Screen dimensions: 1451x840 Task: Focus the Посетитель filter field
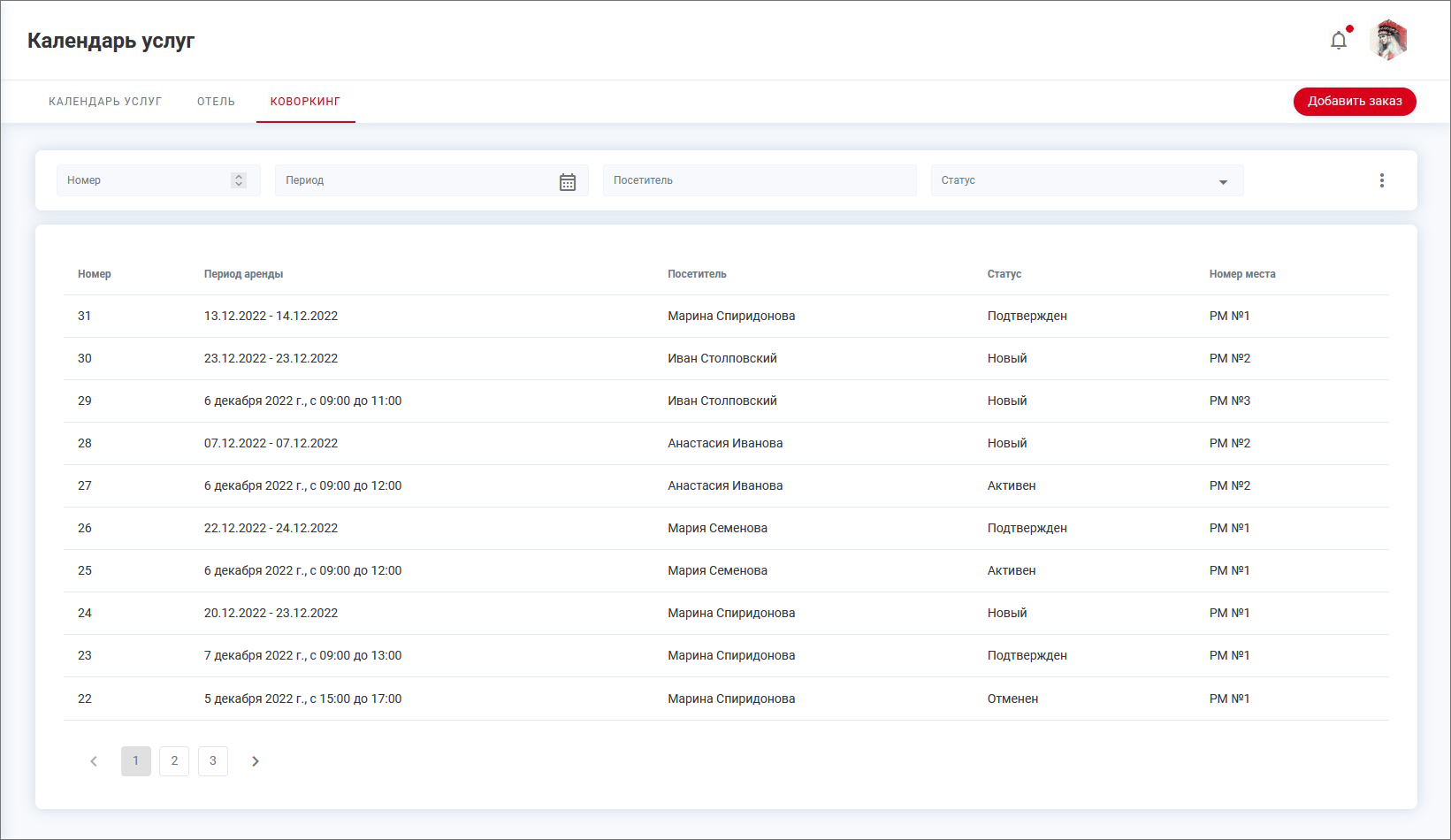[759, 180]
